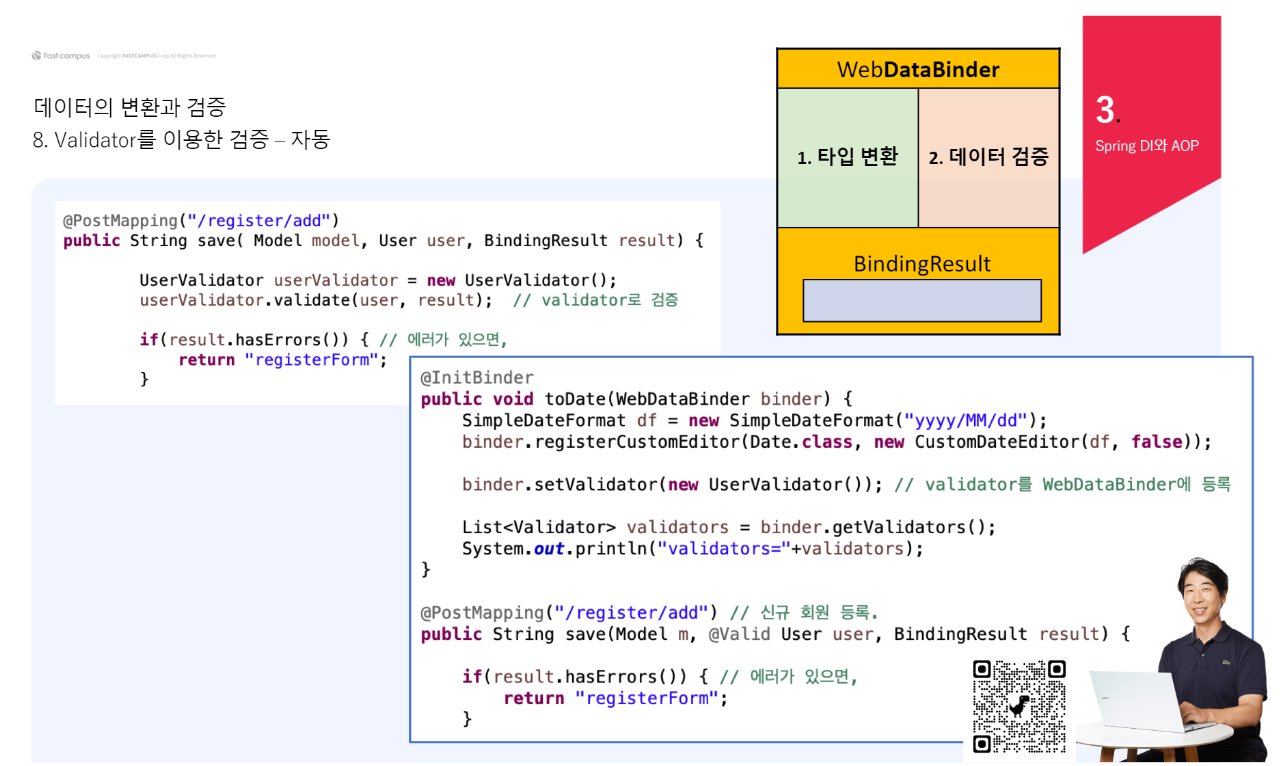Image resolution: width=1280 pixels, height=766 pixels.
Task: Click the BindingResult label in diagram
Action: pos(922,264)
